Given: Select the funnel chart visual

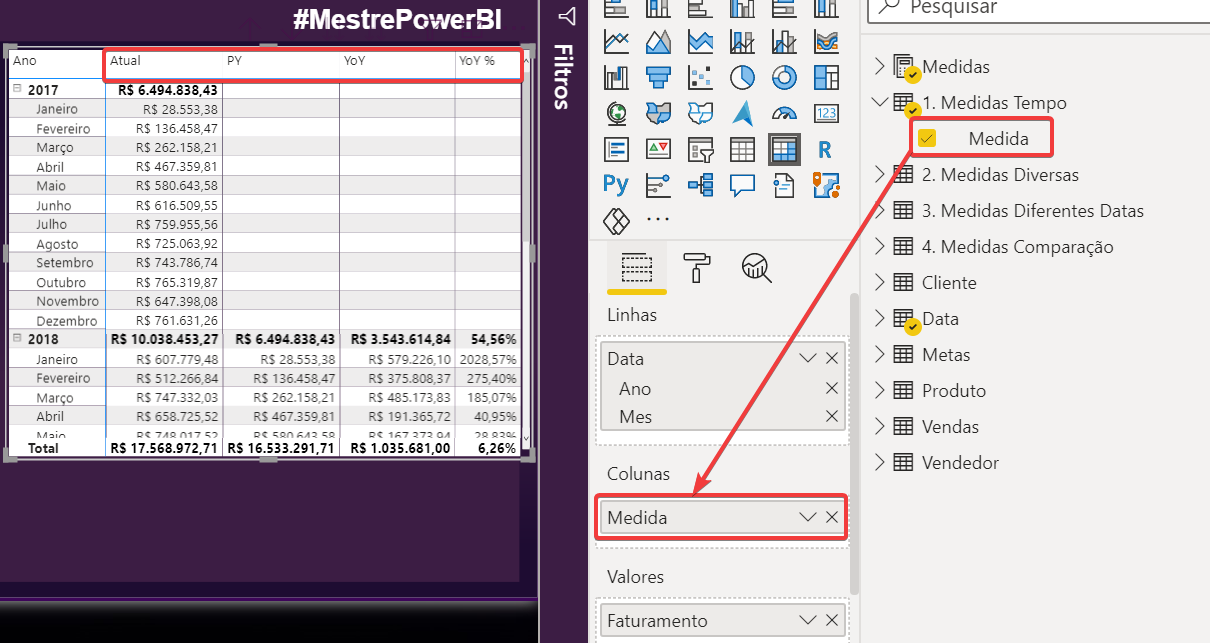Looking at the screenshot, I should coord(658,76).
